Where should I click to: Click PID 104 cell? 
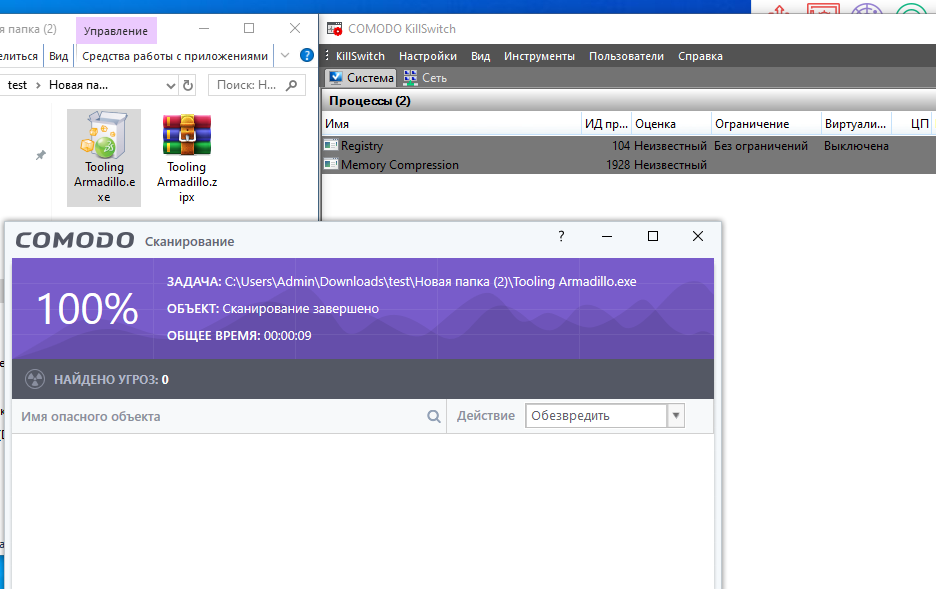(x=621, y=146)
